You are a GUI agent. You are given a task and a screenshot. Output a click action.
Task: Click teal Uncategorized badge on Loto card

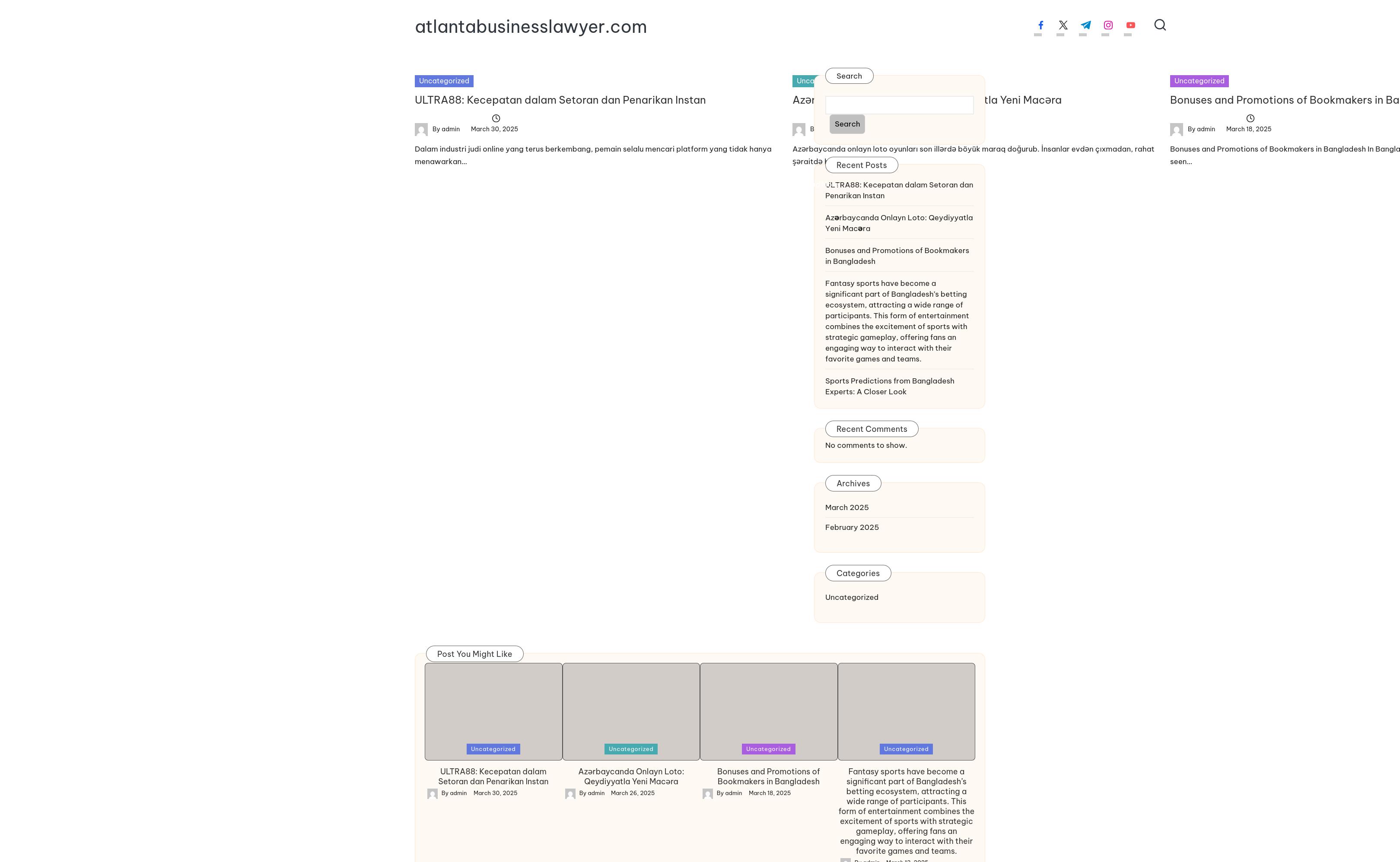pos(631,749)
